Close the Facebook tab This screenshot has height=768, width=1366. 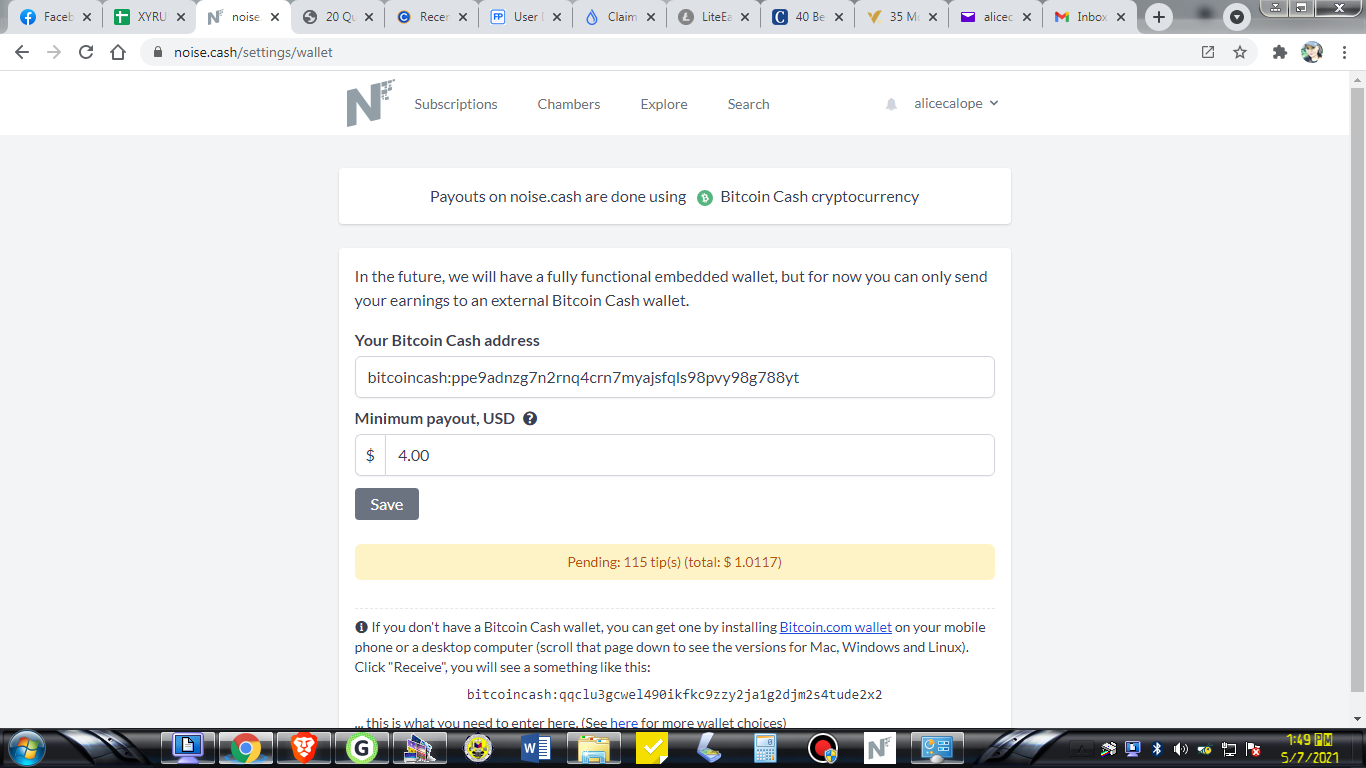86,17
